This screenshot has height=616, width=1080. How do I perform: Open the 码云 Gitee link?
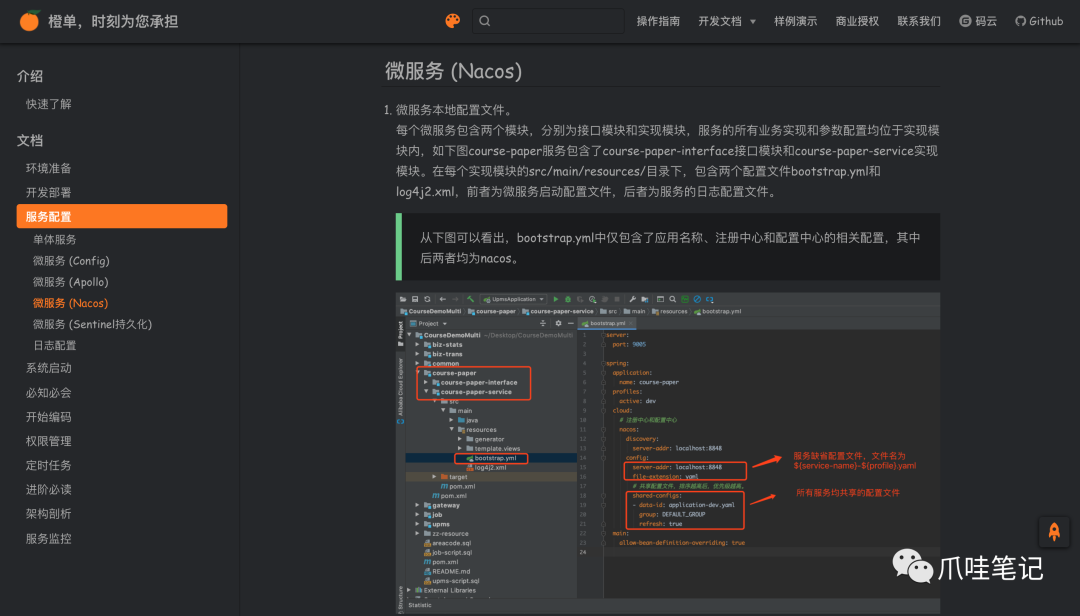[978, 21]
